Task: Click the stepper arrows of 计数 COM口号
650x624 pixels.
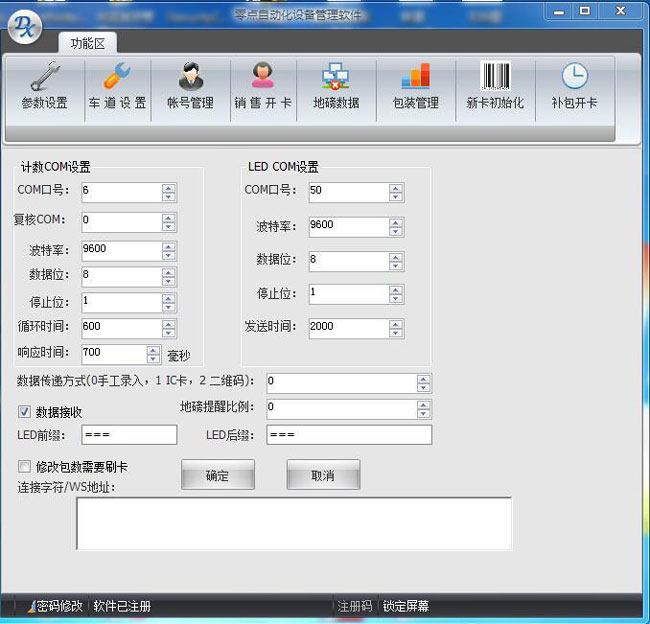Action: click(168, 192)
